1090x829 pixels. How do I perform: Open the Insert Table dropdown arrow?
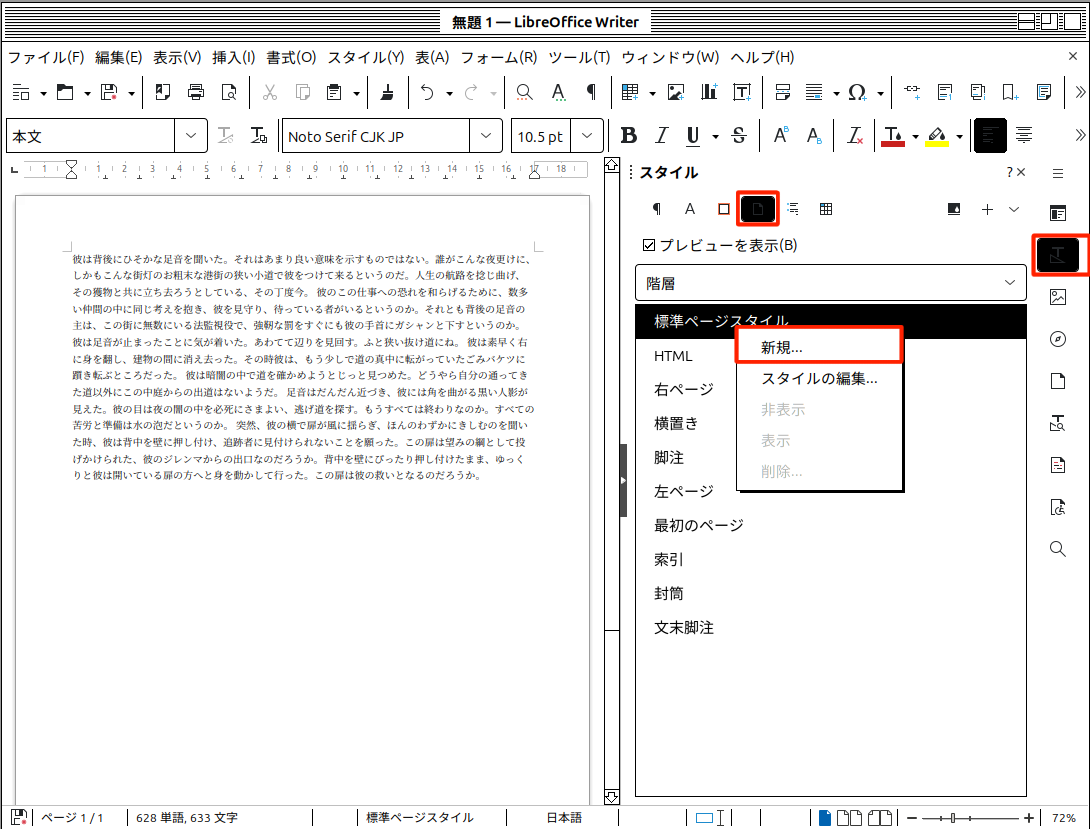click(652, 93)
